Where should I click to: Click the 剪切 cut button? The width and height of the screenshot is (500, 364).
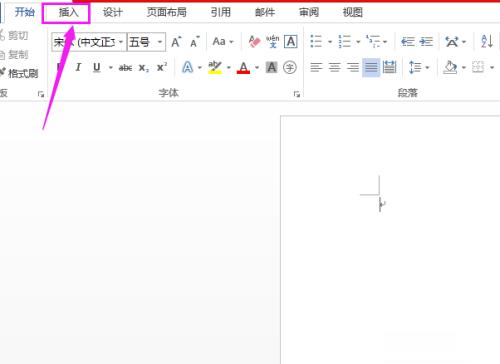pyautogui.click(x=14, y=35)
